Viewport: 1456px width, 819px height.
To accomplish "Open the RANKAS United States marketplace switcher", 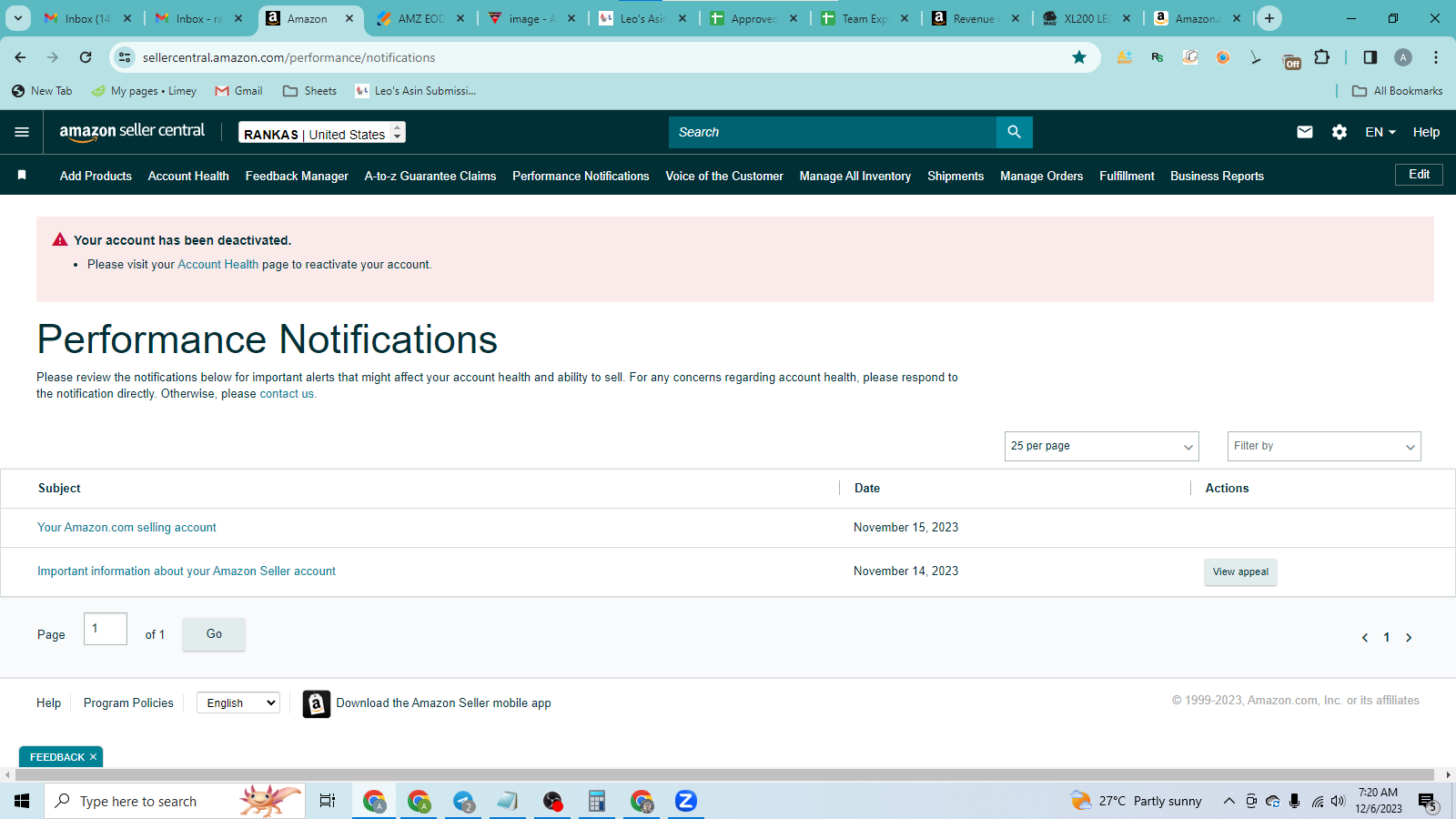I will (x=322, y=133).
